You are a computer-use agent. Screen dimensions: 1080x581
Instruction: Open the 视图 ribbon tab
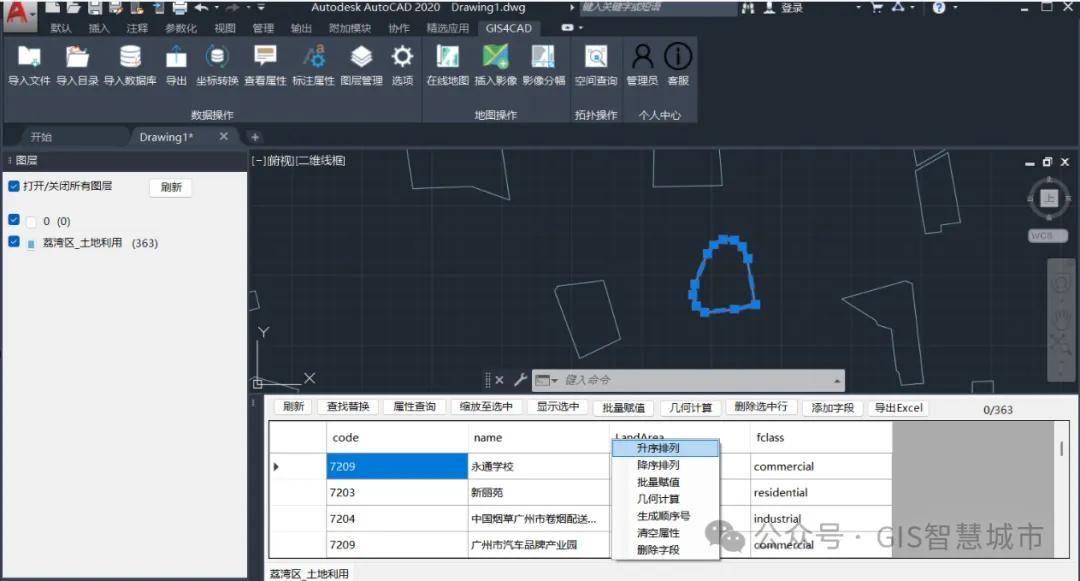click(x=225, y=28)
